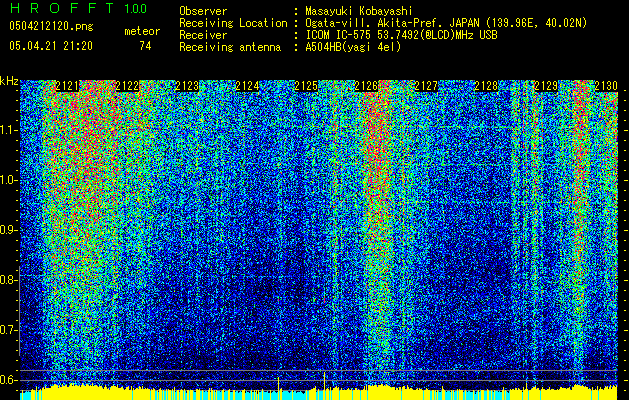Click the 2130 time marker
The image size is (629, 400).
click(x=606, y=86)
